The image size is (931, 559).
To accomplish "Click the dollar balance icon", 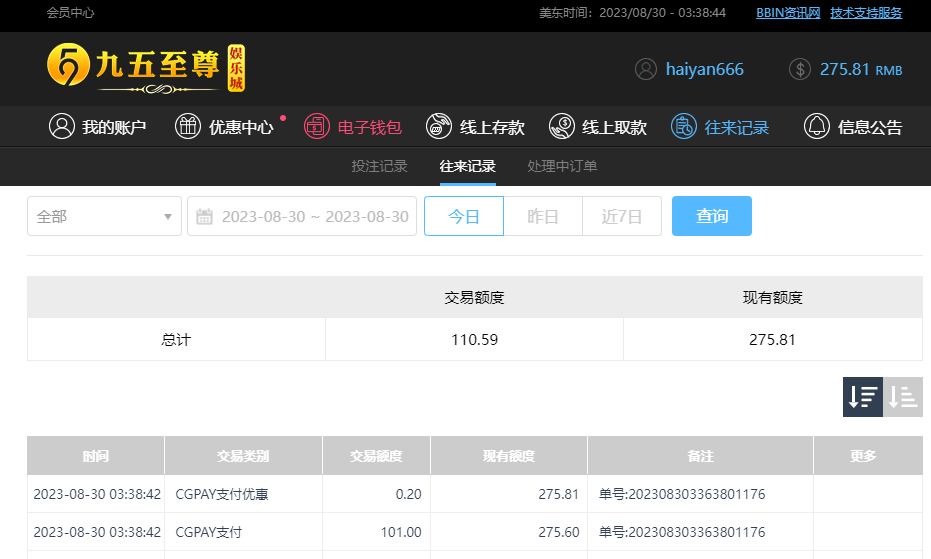I will (800, 69).
